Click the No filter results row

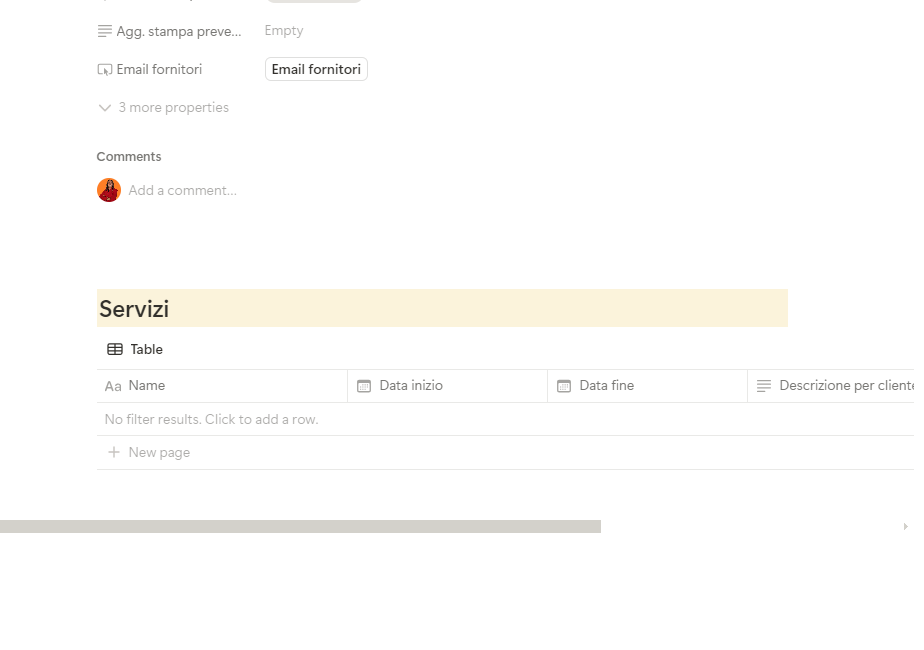(x=212, y=419)
